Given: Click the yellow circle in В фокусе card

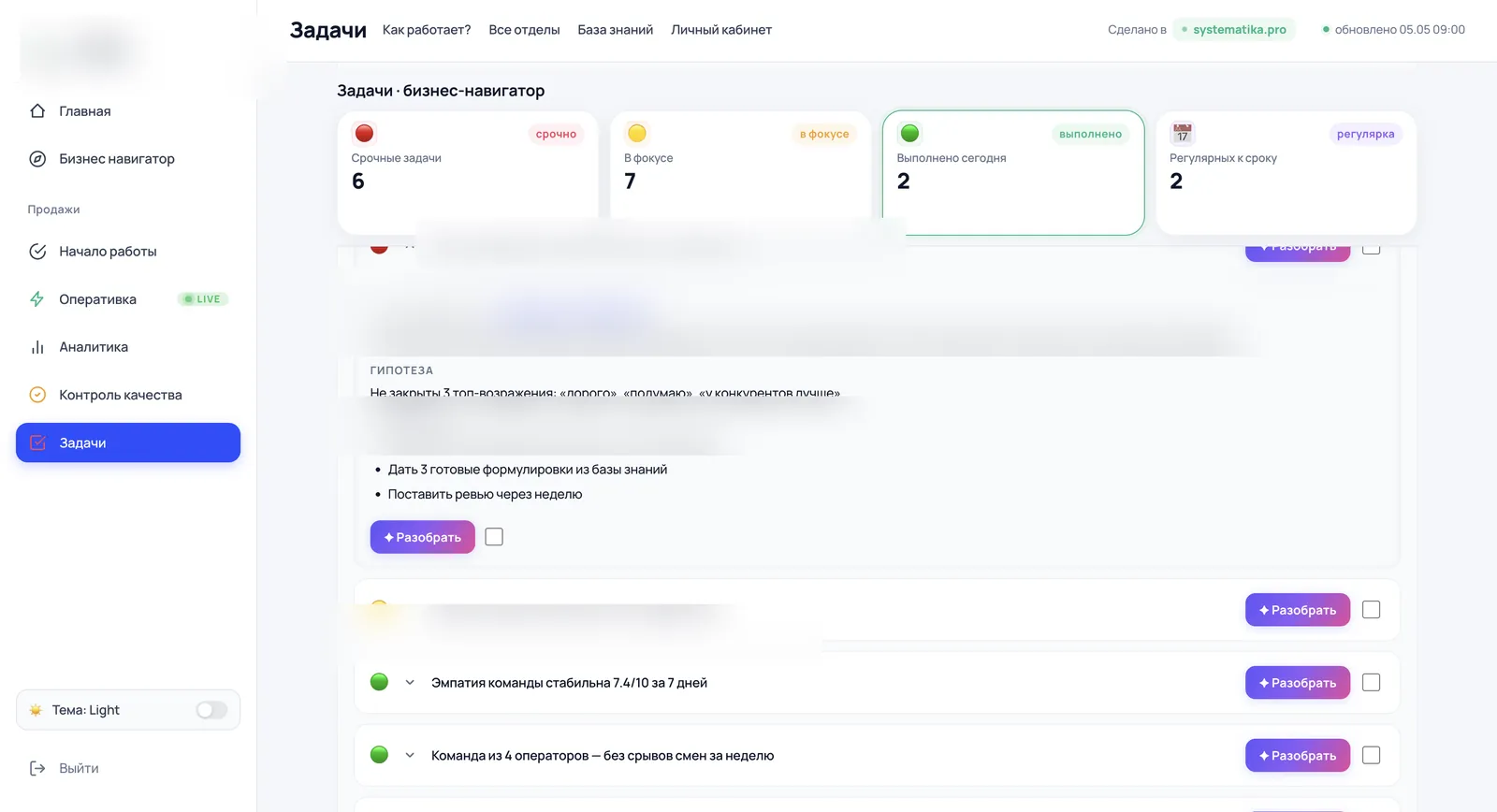Looking at the screenshot, I should [x=637, y=133].
